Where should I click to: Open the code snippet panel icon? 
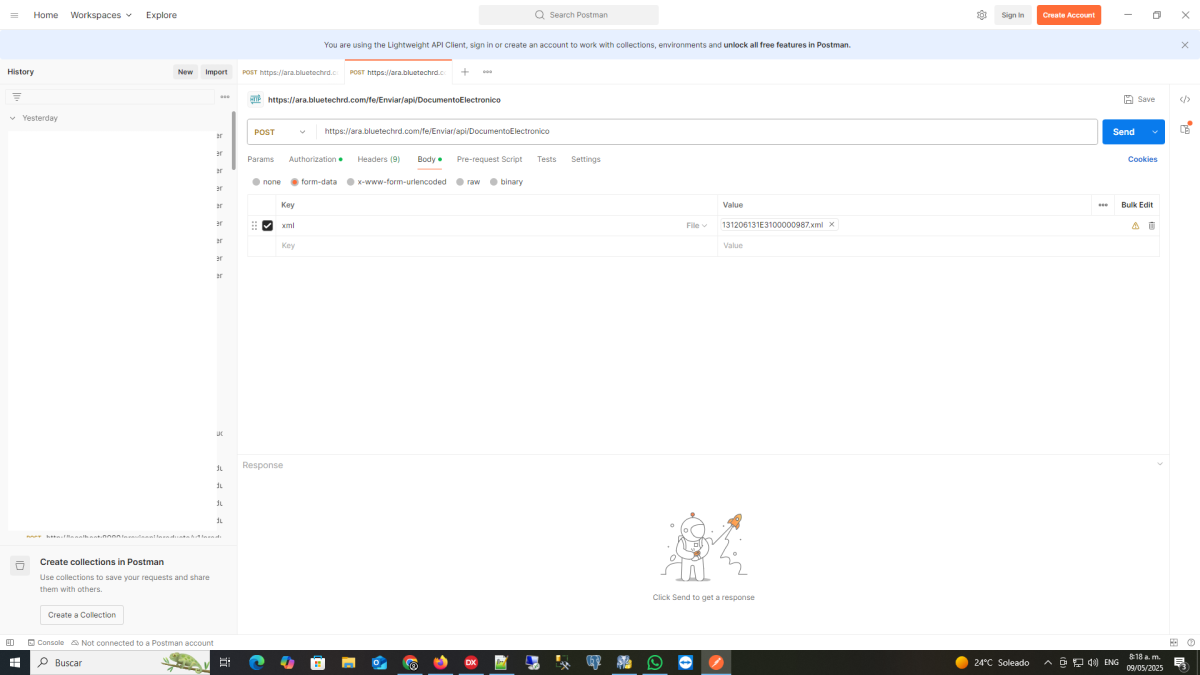tap(1185, 99)
